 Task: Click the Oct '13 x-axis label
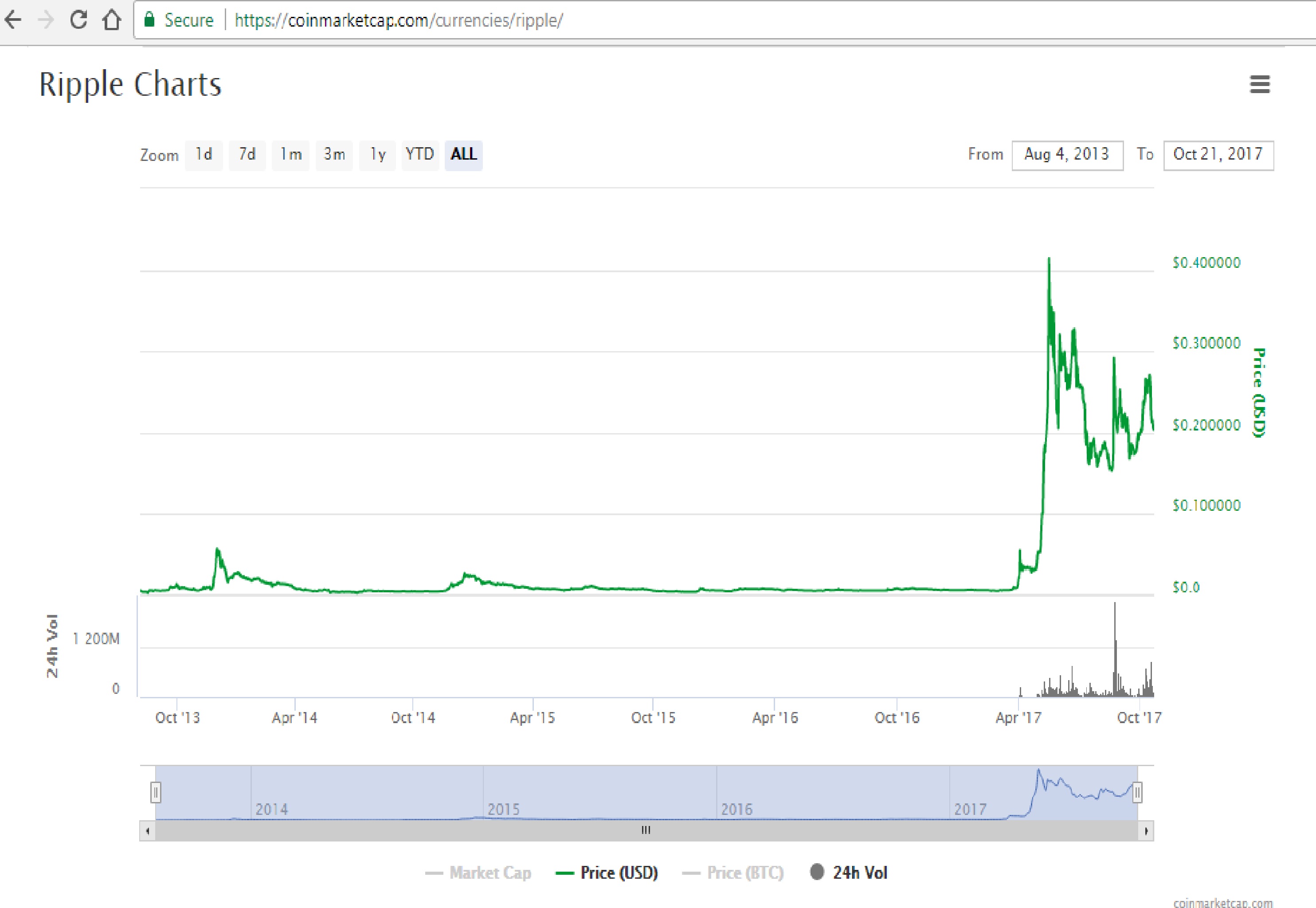click(x=177, y=717)
